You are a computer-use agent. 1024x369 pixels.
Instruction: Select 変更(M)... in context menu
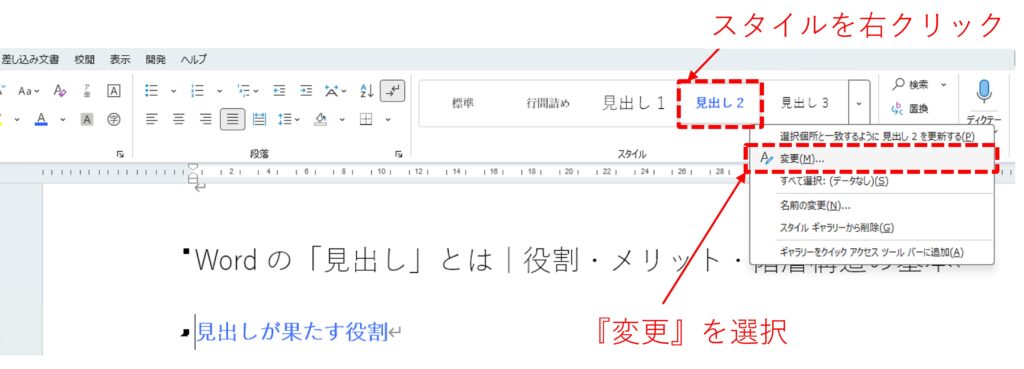[872, 159]
